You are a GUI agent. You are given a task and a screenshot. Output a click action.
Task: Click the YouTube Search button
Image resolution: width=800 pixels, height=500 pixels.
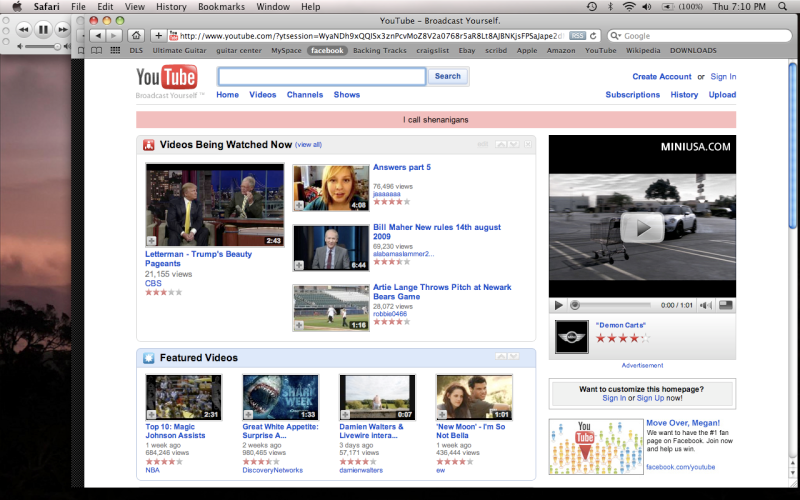coord(447,77)
